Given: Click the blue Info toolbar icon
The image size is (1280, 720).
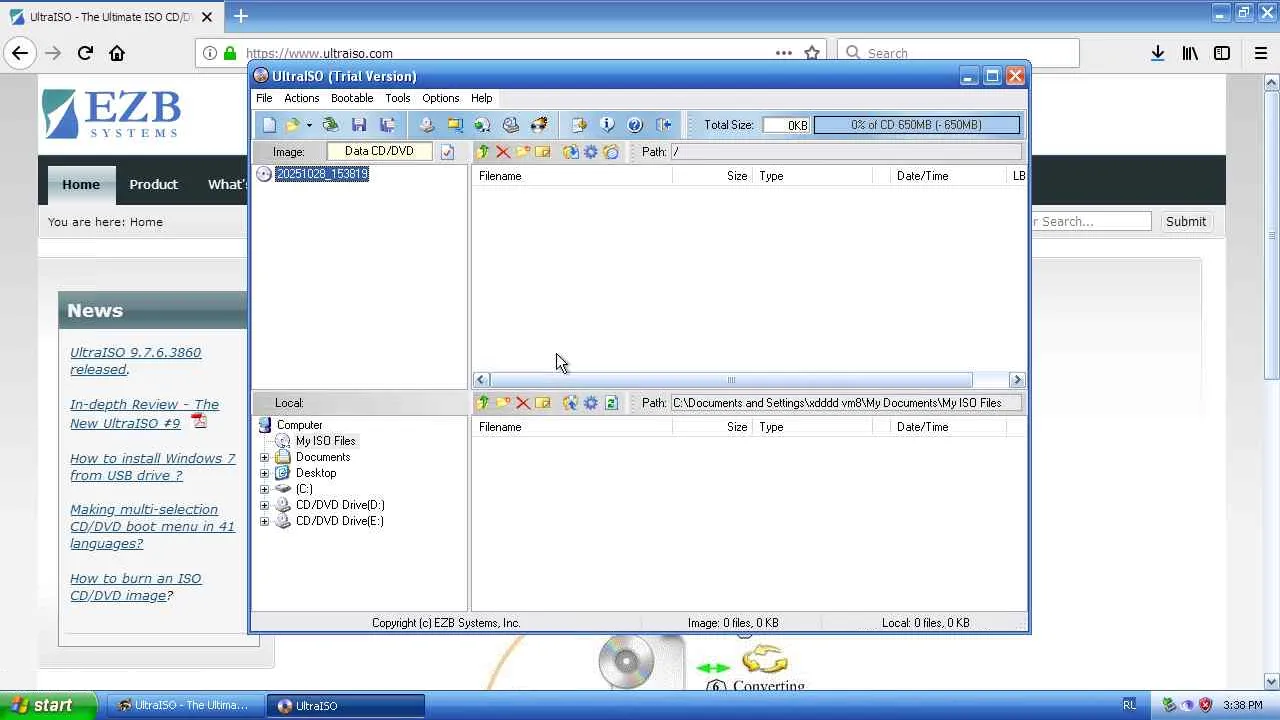Looking at the screenshot, I should pos(607,125).
